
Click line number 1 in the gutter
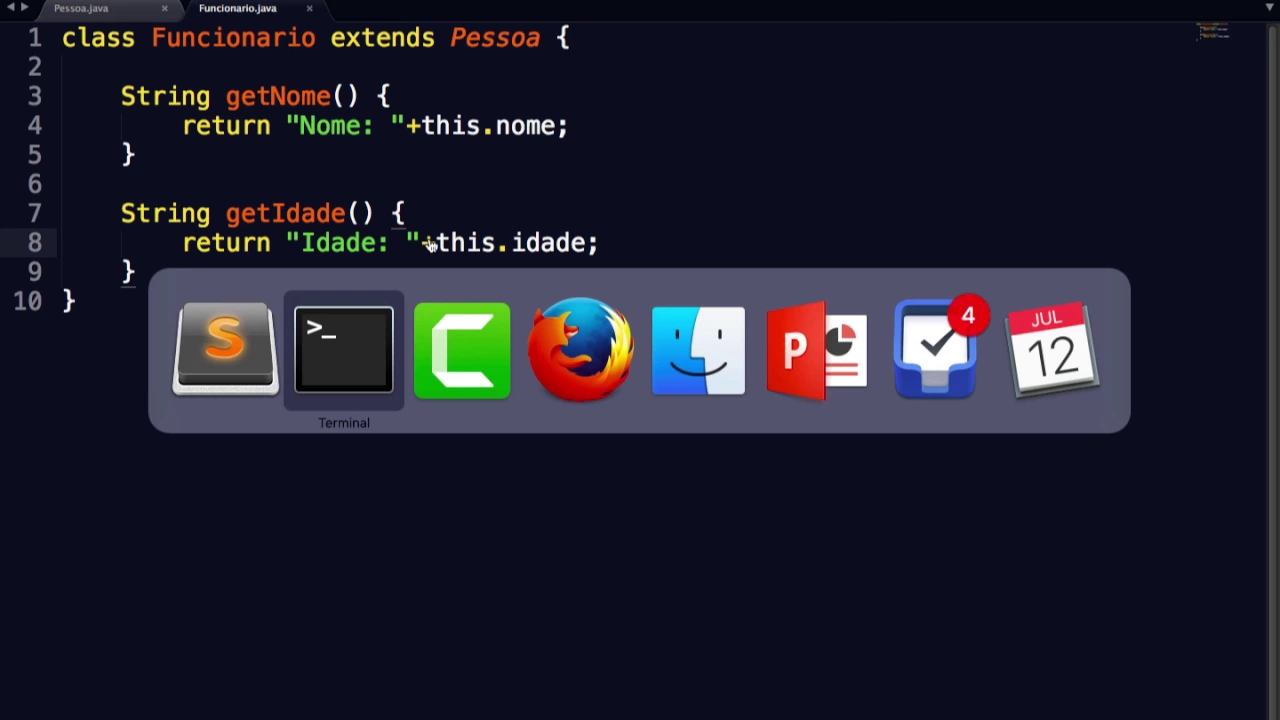pos(35,38)
